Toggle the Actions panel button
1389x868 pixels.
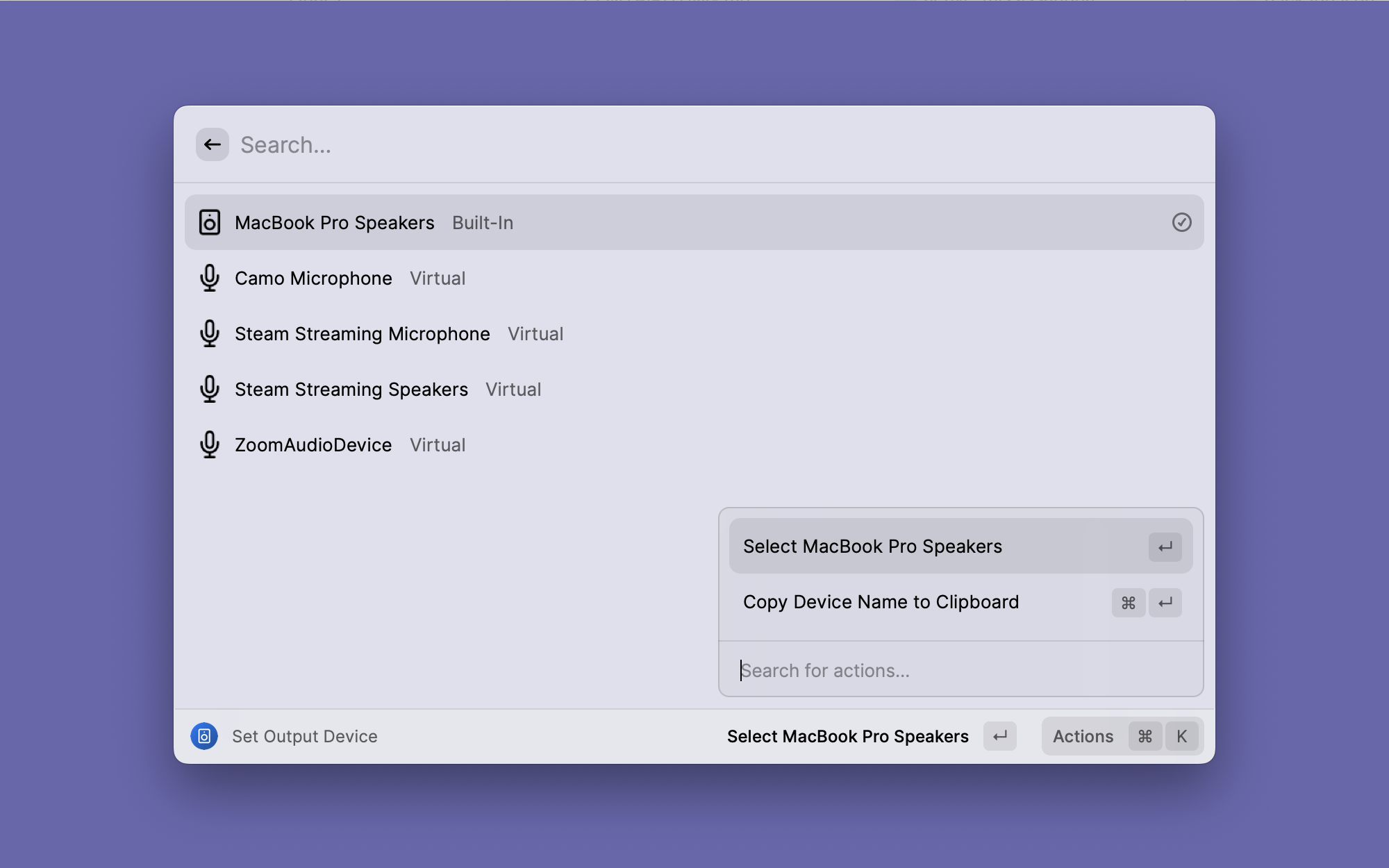(1083, 736)
